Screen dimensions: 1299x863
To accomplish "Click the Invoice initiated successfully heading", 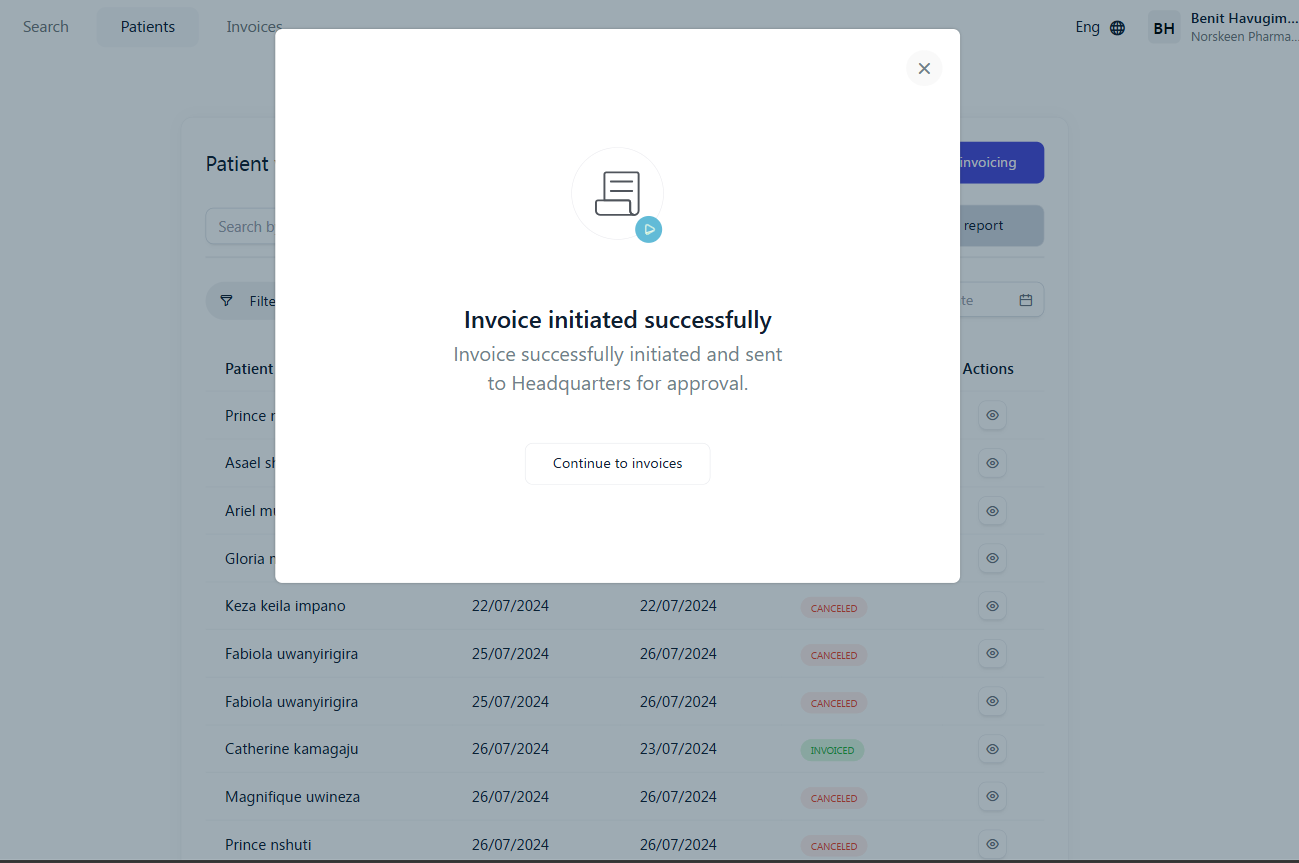I will (618, 320).
